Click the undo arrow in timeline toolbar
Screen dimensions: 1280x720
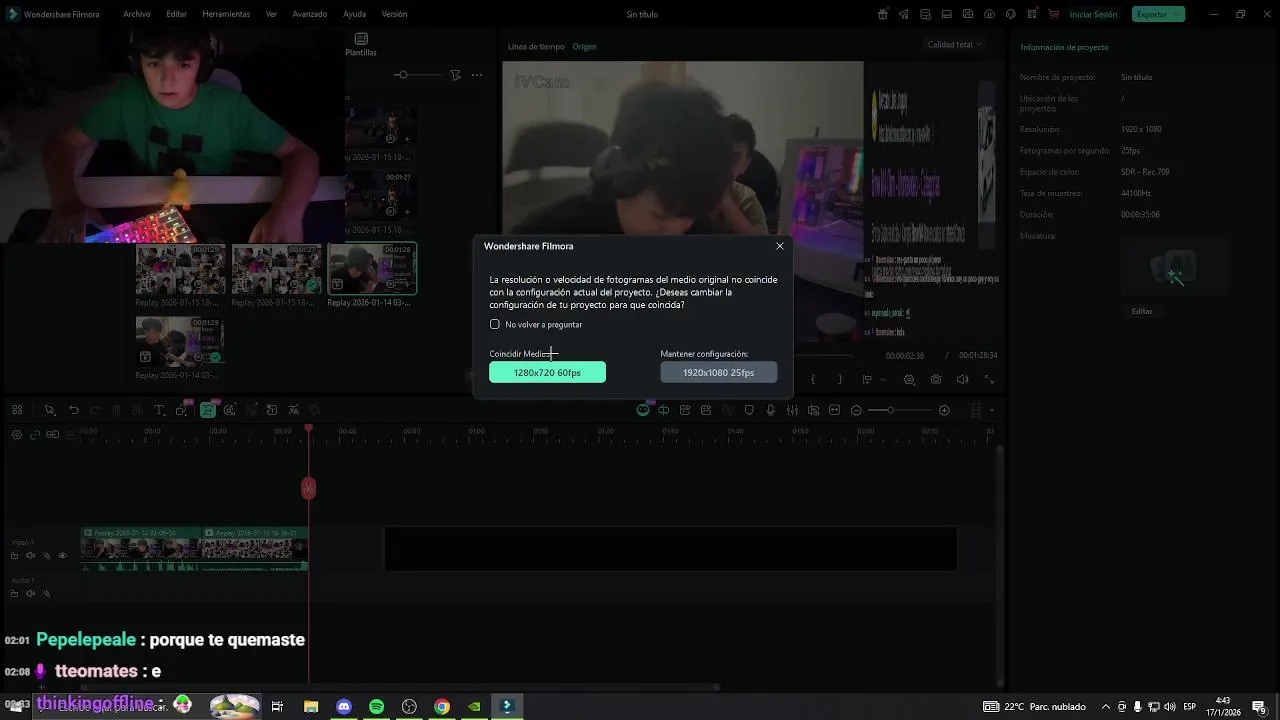tap(74, 410)
